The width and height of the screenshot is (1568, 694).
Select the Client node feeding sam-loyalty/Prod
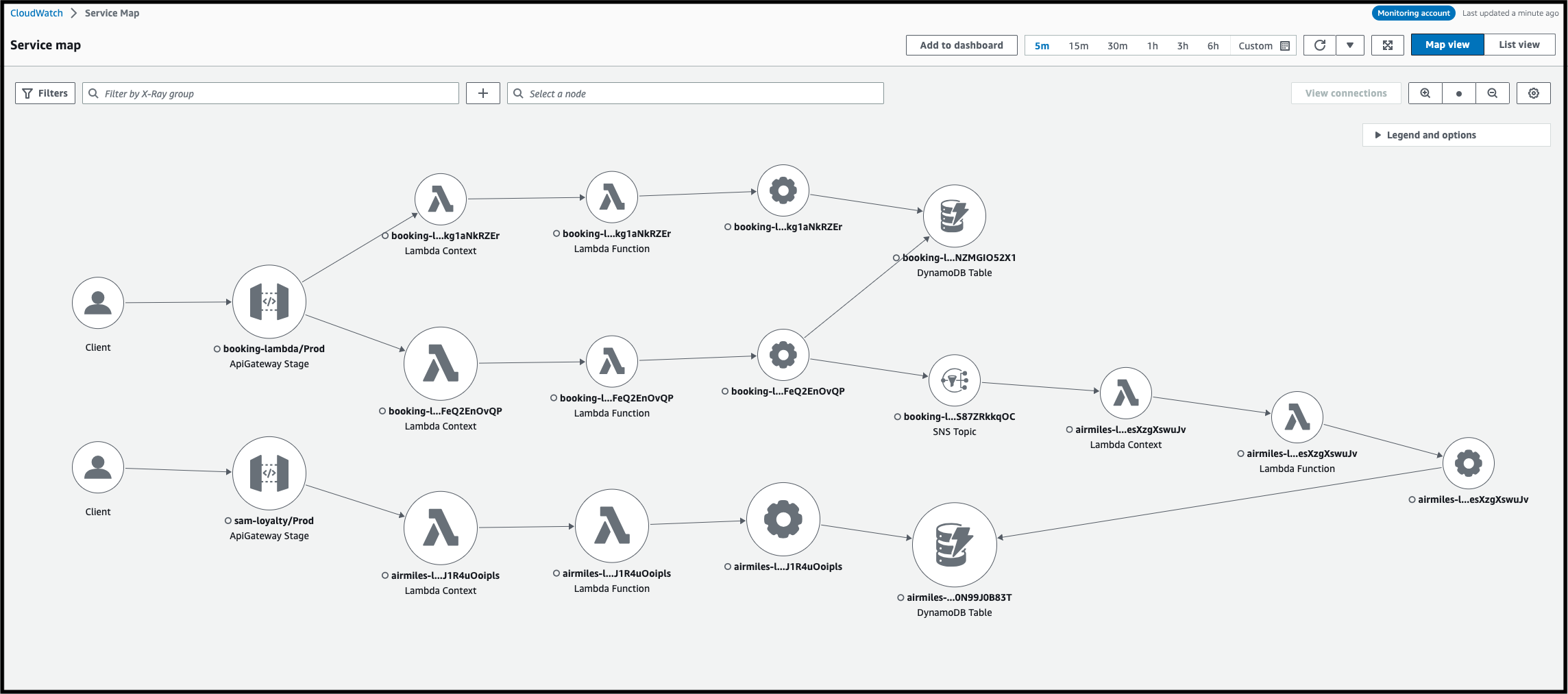point(98,467)
